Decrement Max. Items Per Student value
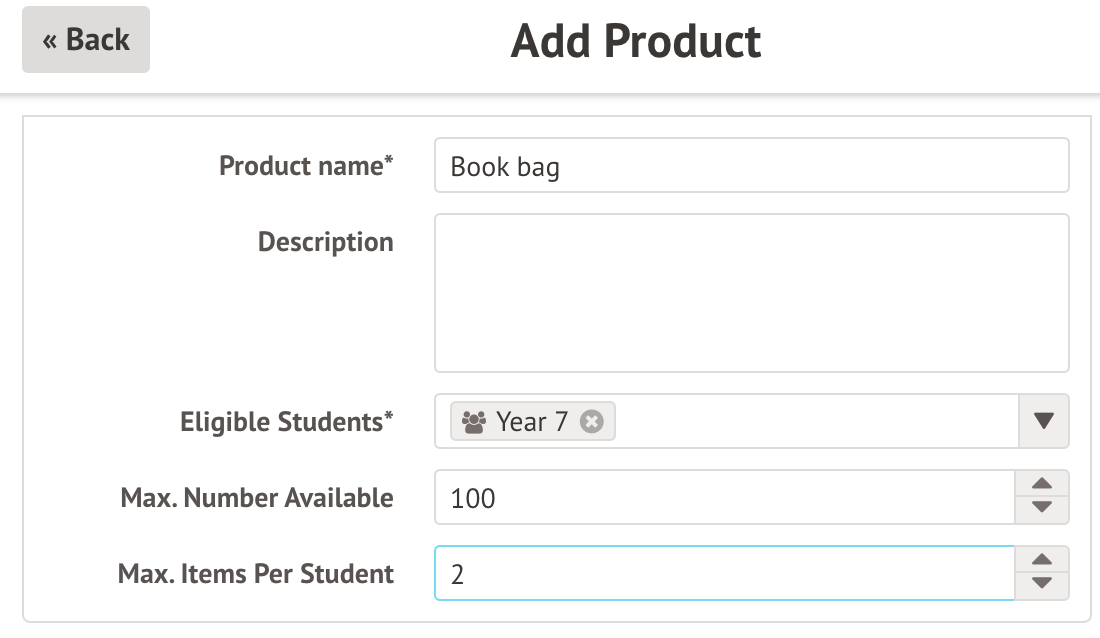This screenshot has height=638, width=1100. [x=1042, y=586]
